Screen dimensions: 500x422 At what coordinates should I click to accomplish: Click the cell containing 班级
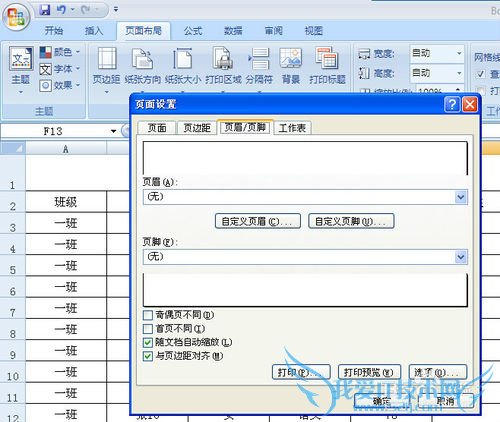66,202
